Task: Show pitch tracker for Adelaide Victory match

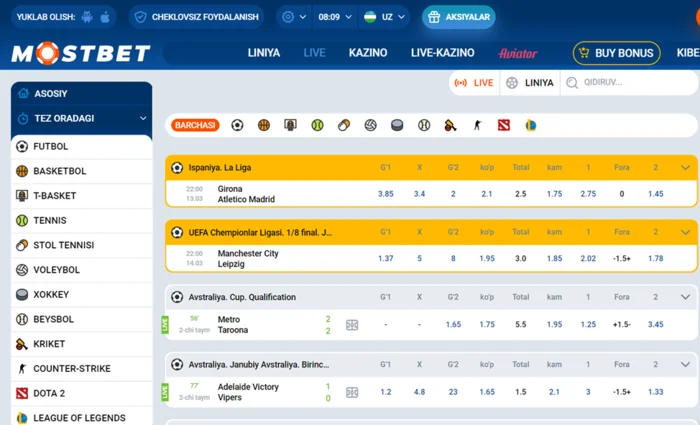Action: (352, 392)
